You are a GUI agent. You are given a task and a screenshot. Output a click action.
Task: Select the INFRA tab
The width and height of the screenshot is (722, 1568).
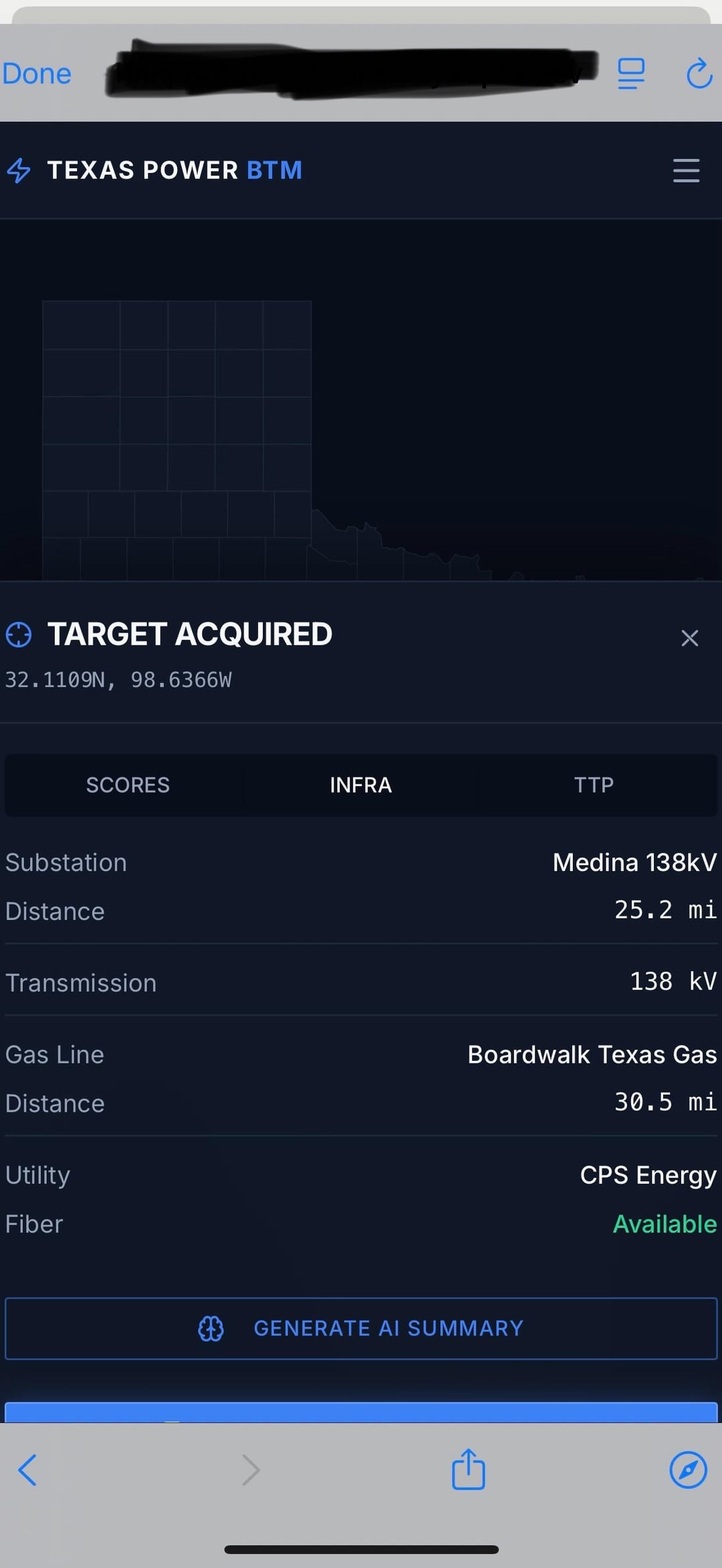[361, 784]
